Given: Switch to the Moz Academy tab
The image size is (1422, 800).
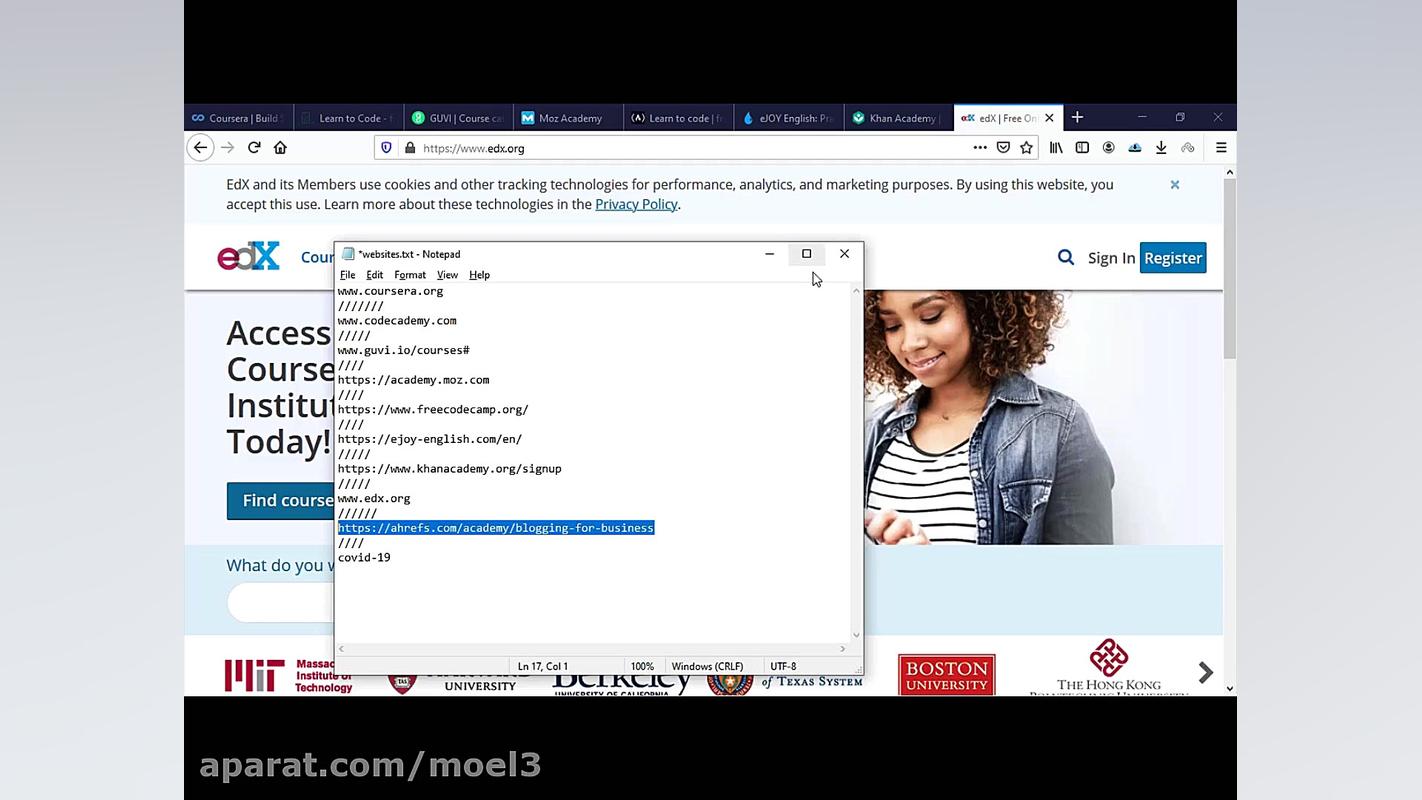Looking at the screenshot, I should coord(568,118).
